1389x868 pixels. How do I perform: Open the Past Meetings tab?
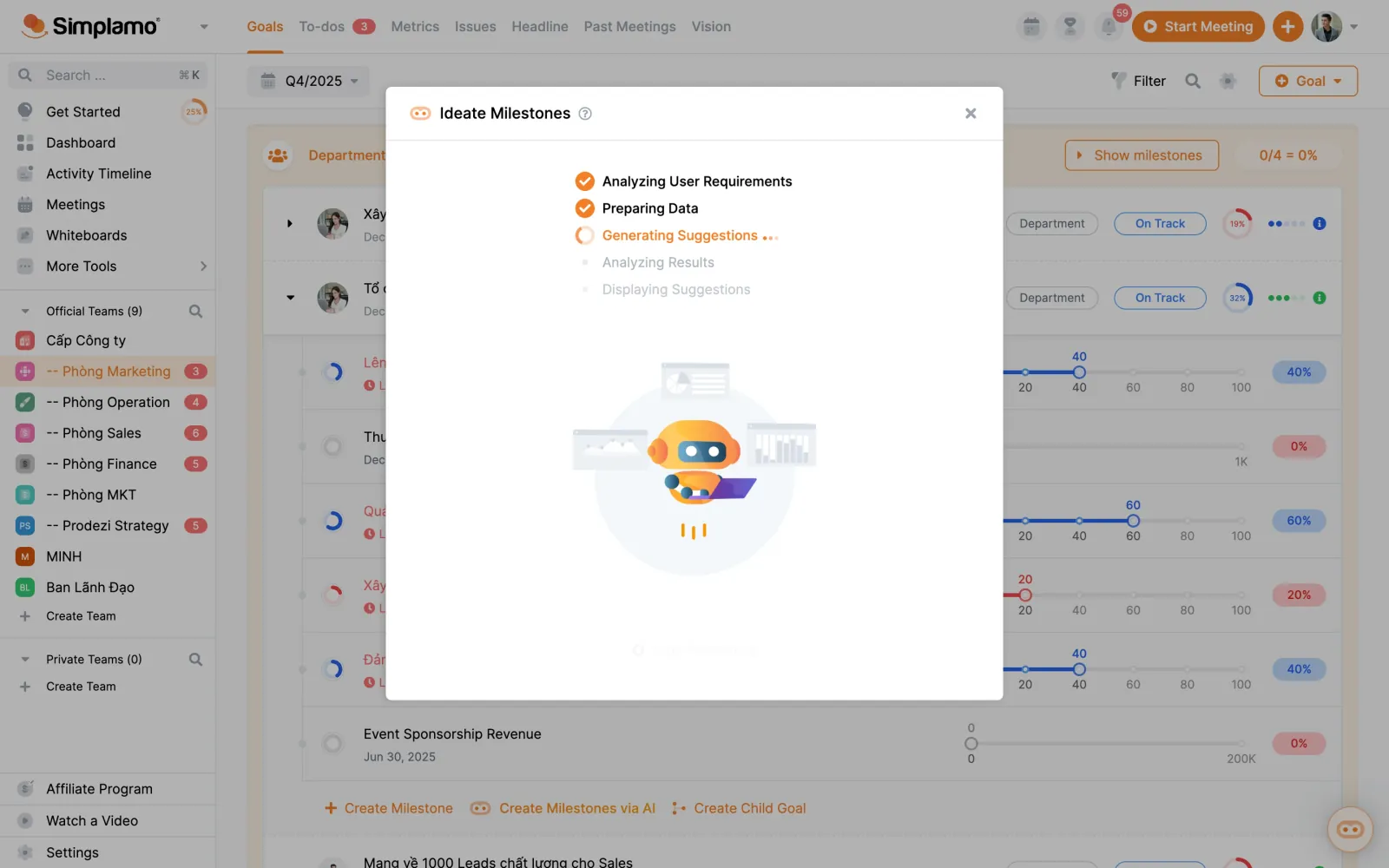(x=629, y=27)
